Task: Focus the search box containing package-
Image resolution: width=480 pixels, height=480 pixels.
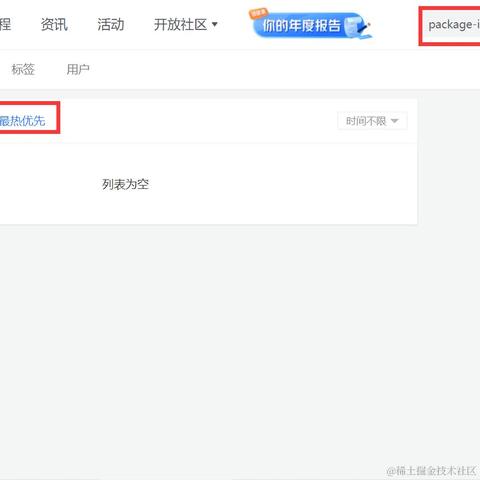Action: (451, 25)
